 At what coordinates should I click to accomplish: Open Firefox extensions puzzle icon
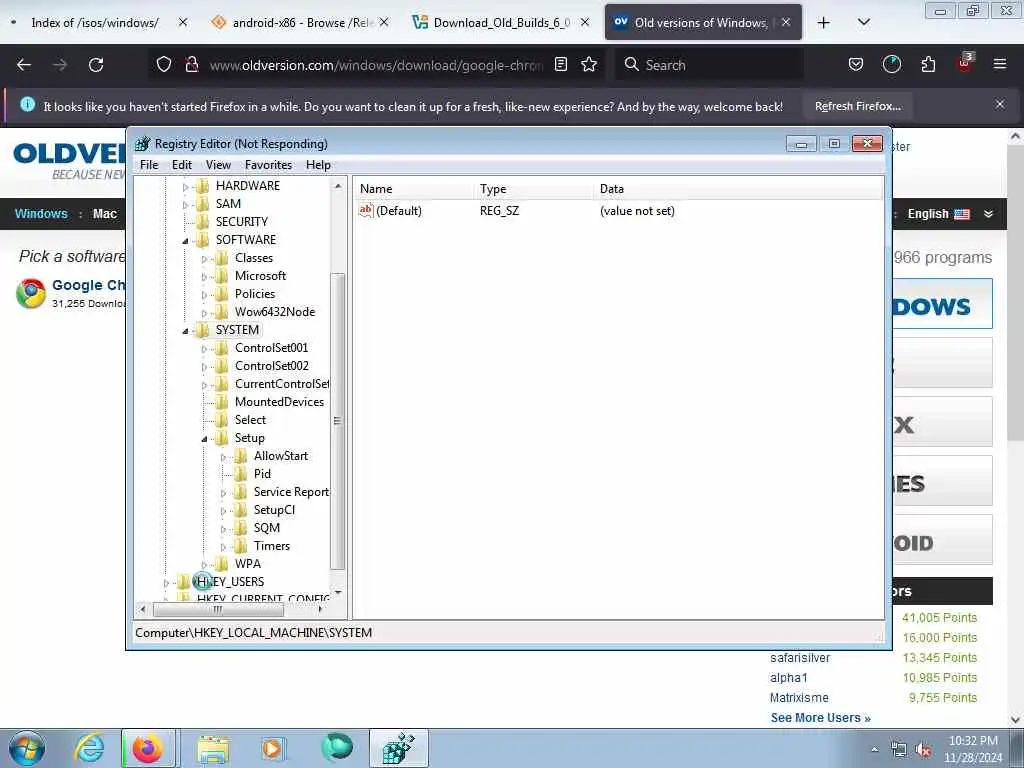(x=928, y=65)
